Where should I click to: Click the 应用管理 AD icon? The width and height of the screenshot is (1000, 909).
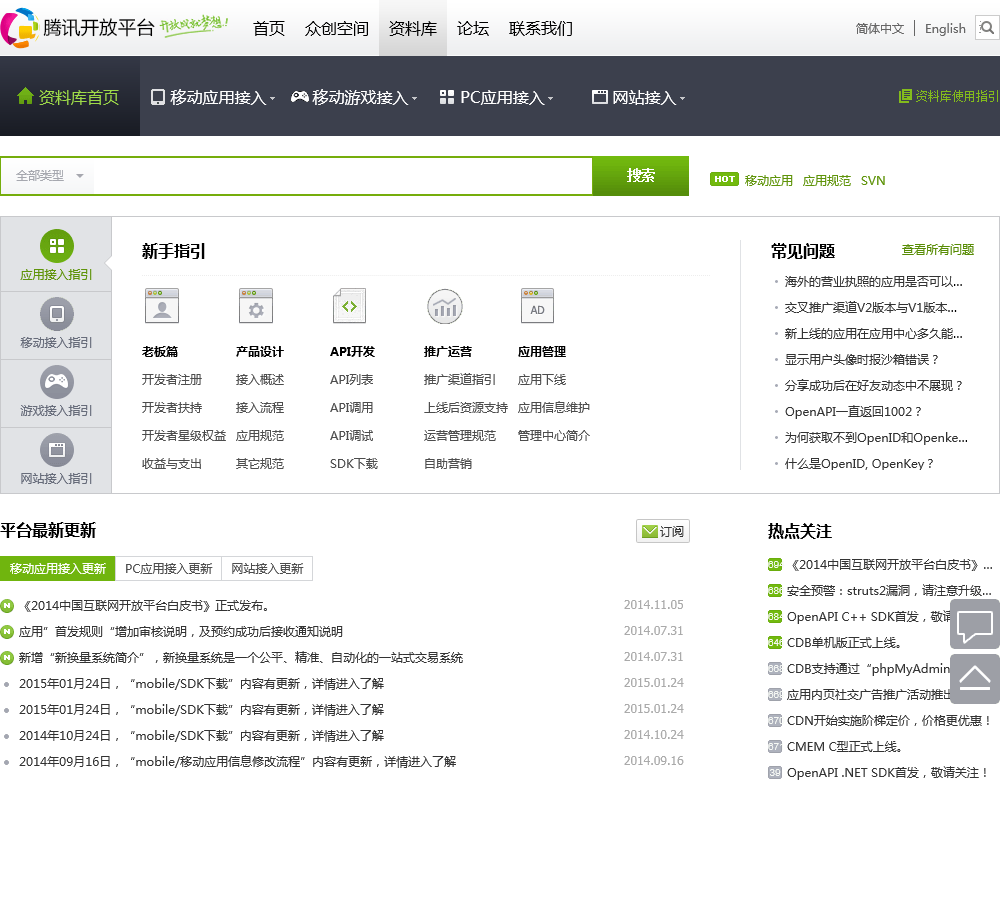[x=537, y=306]
